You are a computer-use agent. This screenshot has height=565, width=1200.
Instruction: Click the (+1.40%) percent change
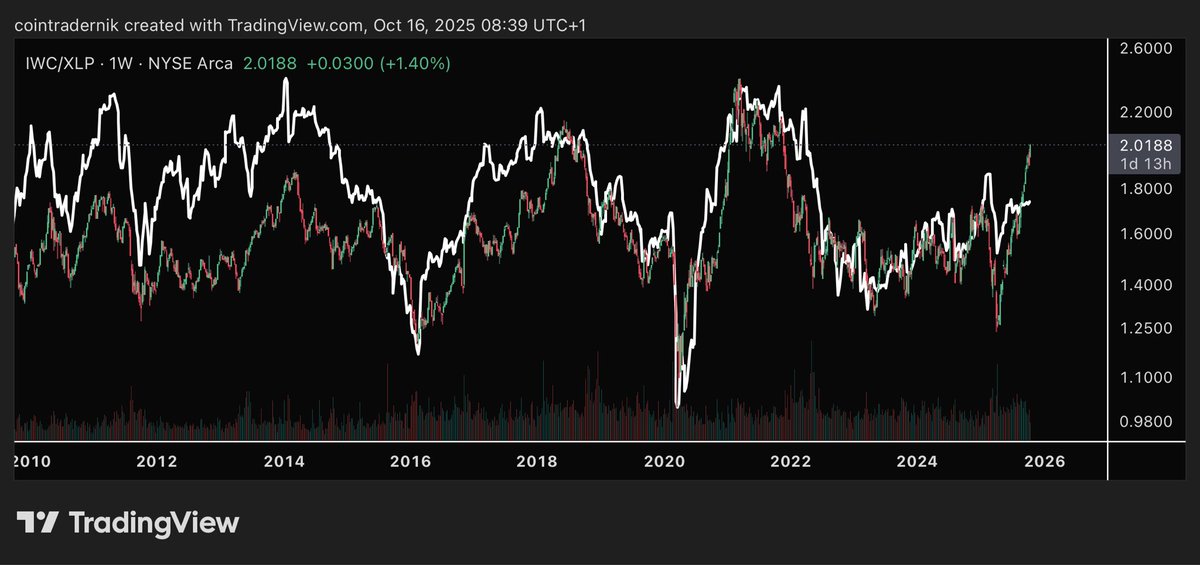click(x=413, y=63)
